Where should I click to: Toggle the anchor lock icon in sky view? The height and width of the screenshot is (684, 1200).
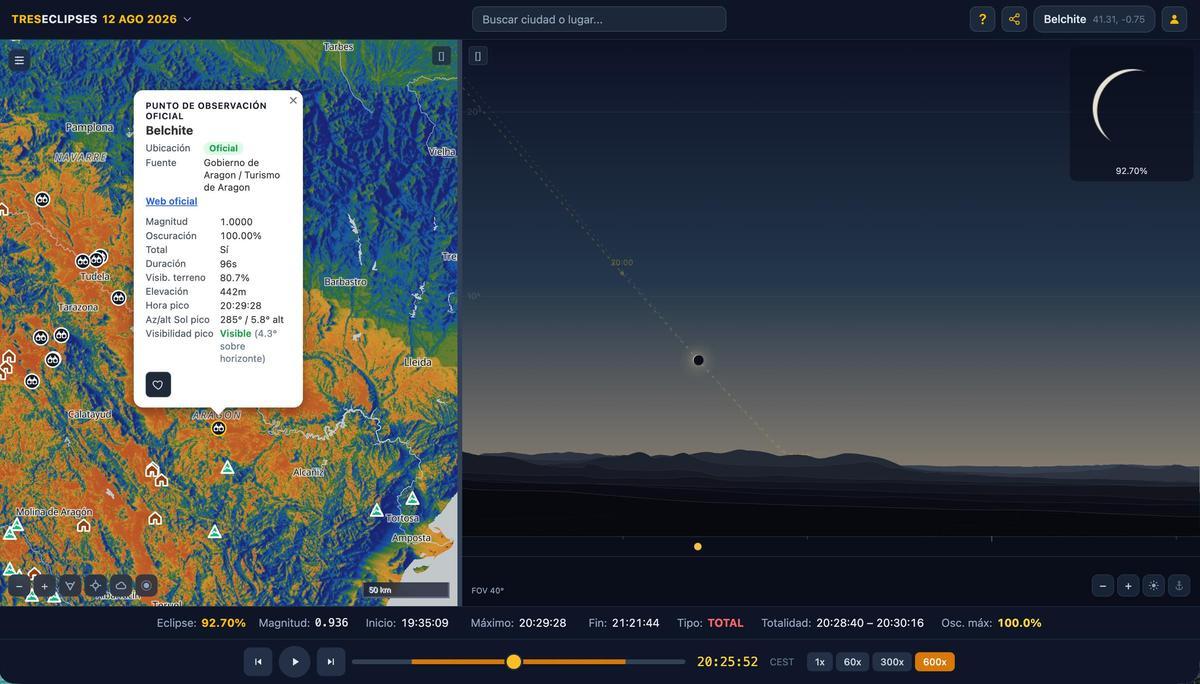click(1179, 586)
